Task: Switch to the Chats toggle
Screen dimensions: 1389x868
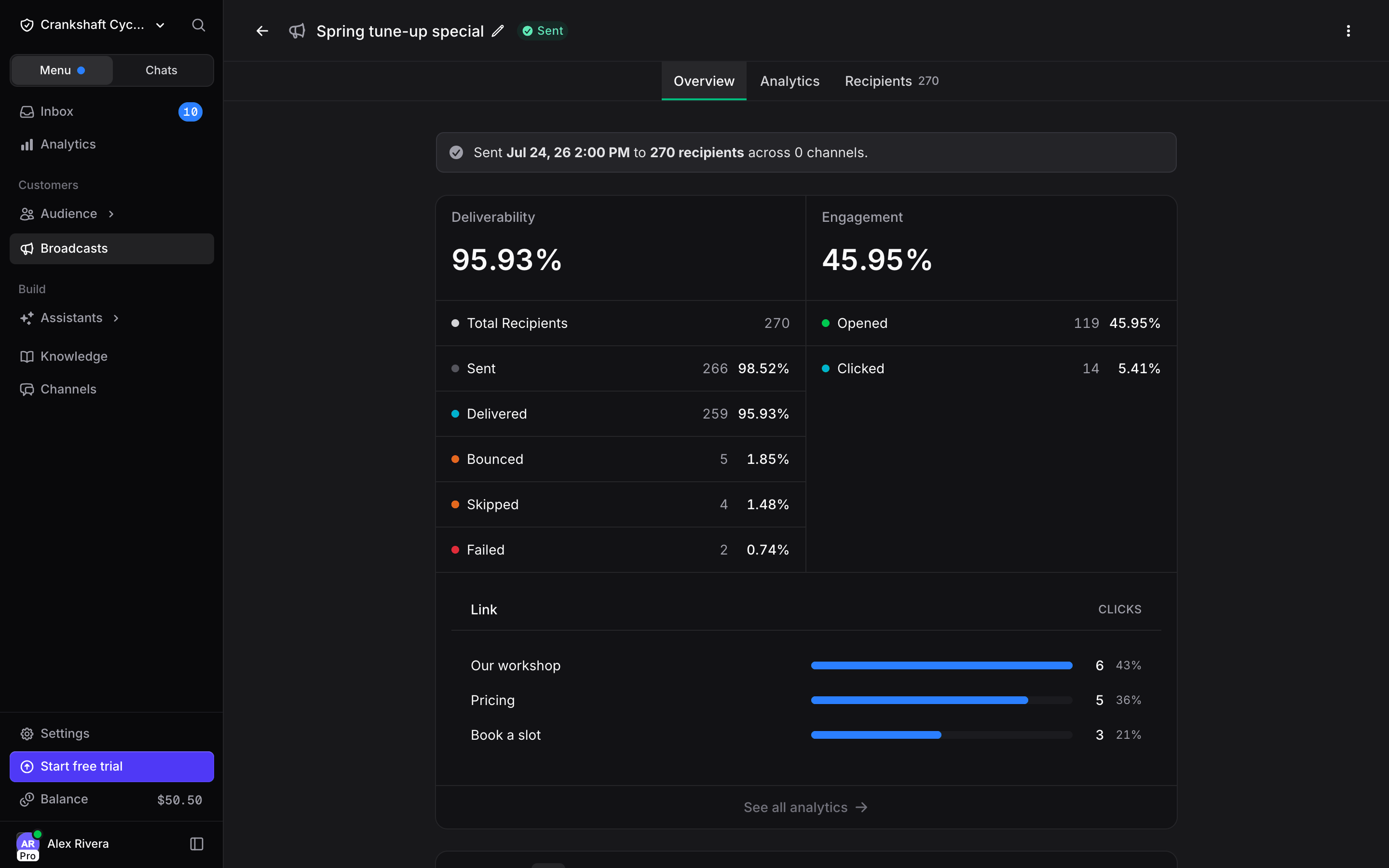Action: pos(161,70)
